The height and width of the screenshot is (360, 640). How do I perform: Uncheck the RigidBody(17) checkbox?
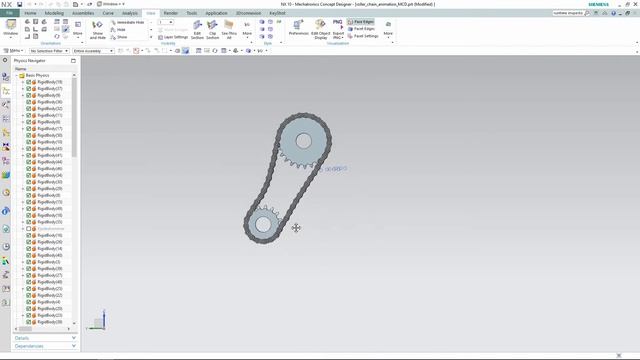point(29,129)
